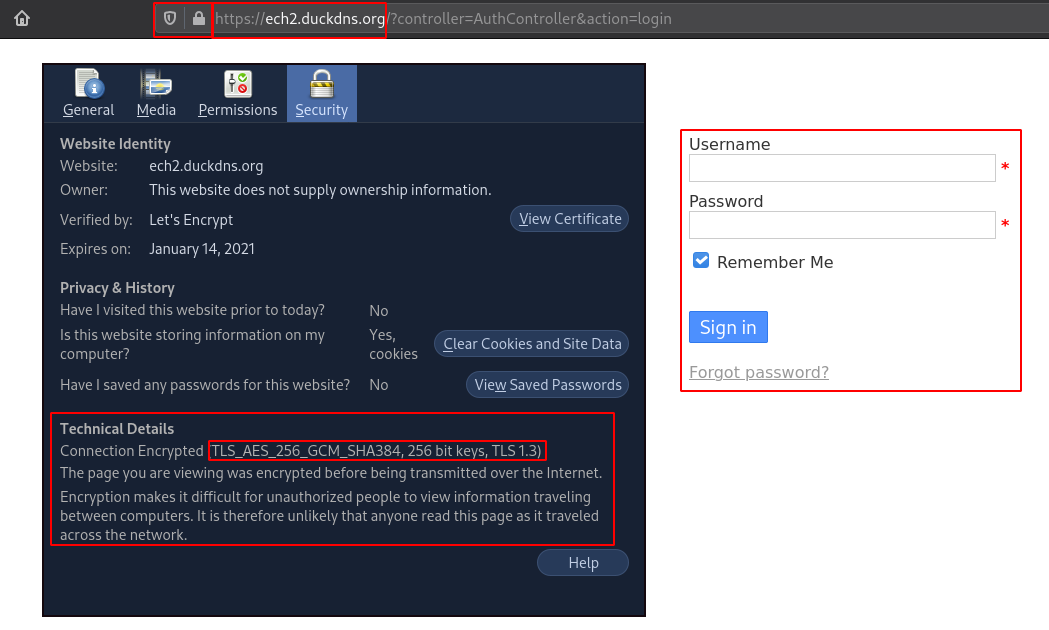Click 'This website does not supply ownership information.'
Screen dimensions: 1049x630
click(320, 190)
